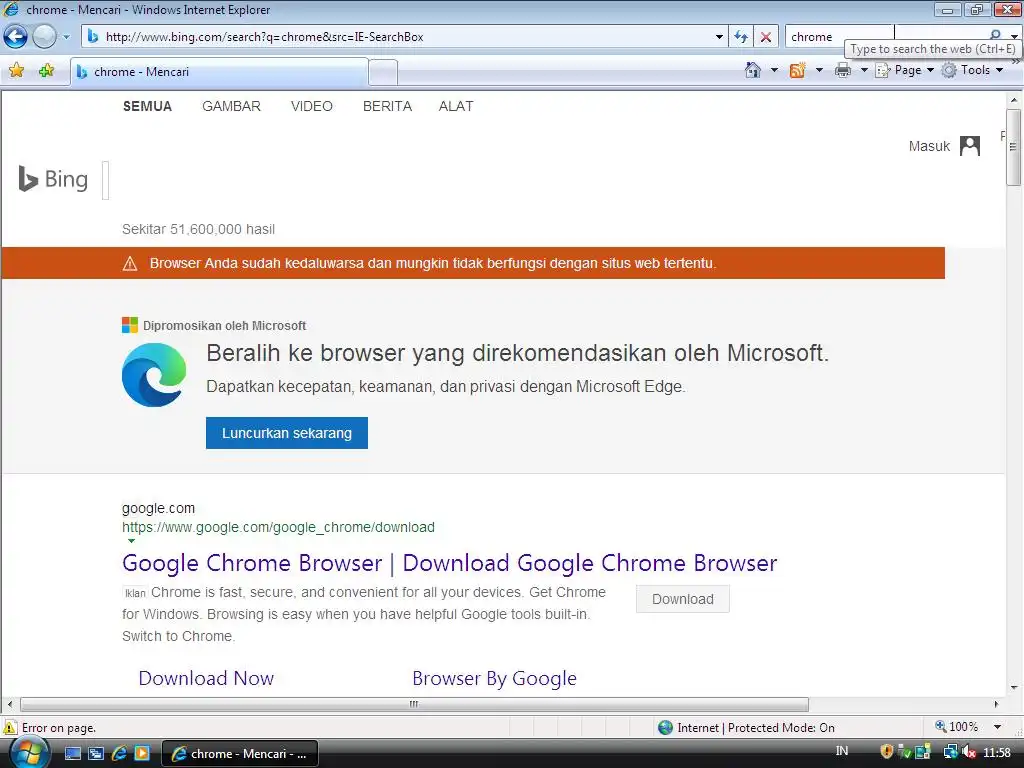Open the Tools menu

[972, 70]
